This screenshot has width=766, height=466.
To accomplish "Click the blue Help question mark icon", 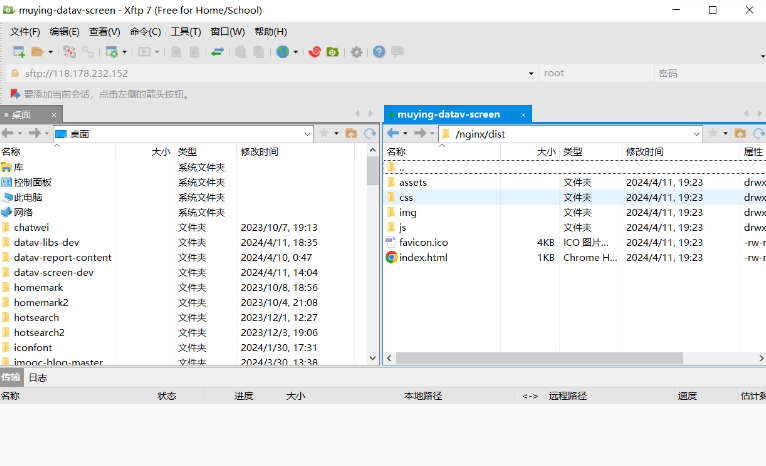I will 379,51.
